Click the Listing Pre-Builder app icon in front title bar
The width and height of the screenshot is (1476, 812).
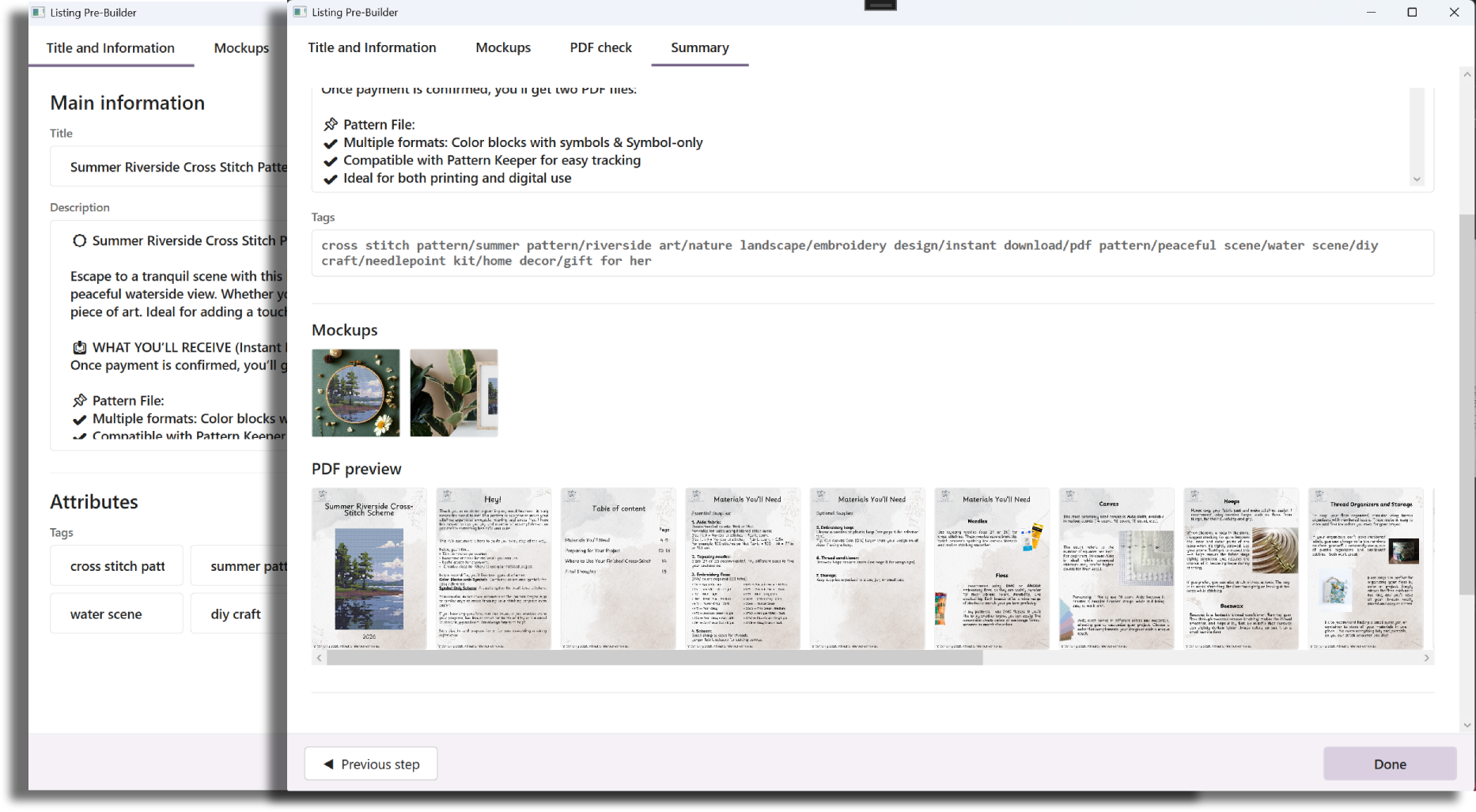[300, 12]
